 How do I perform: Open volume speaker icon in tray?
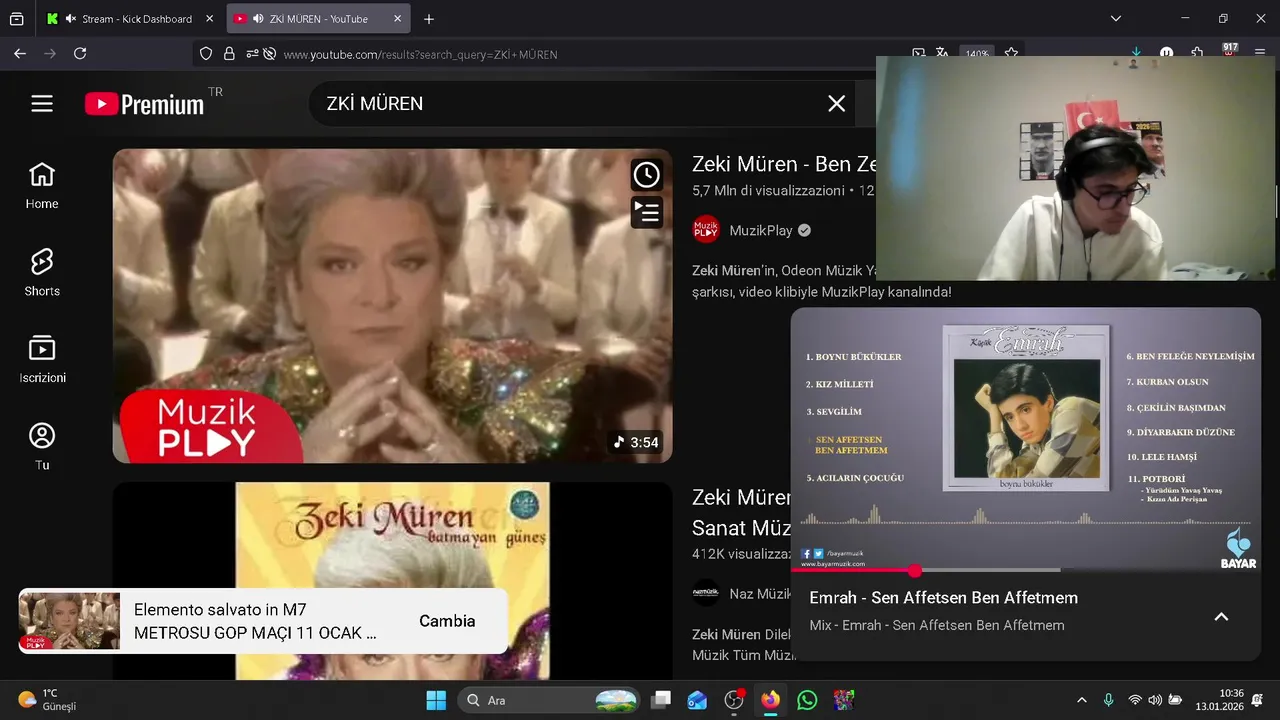point(1155,700)
